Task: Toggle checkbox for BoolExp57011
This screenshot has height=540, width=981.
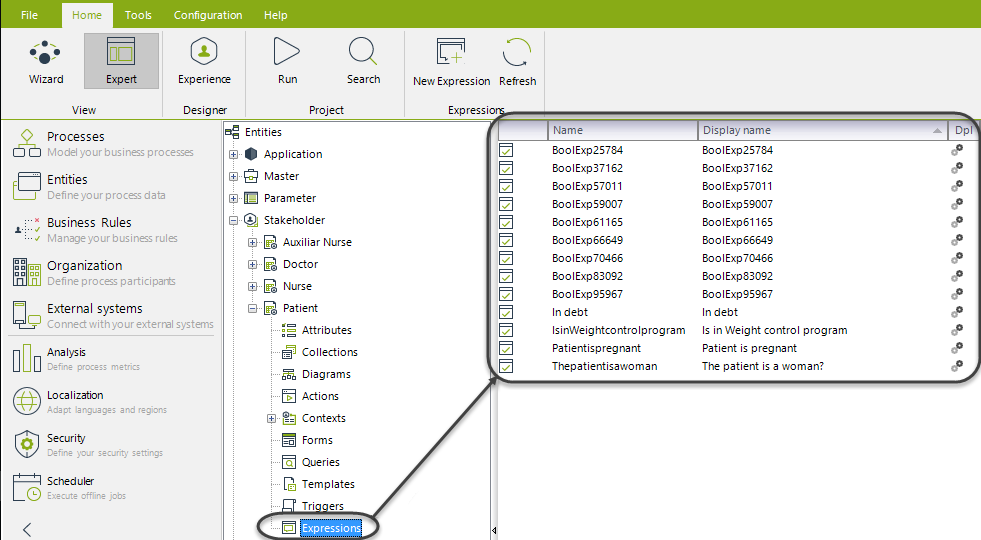Action: [x=506, y=186]
